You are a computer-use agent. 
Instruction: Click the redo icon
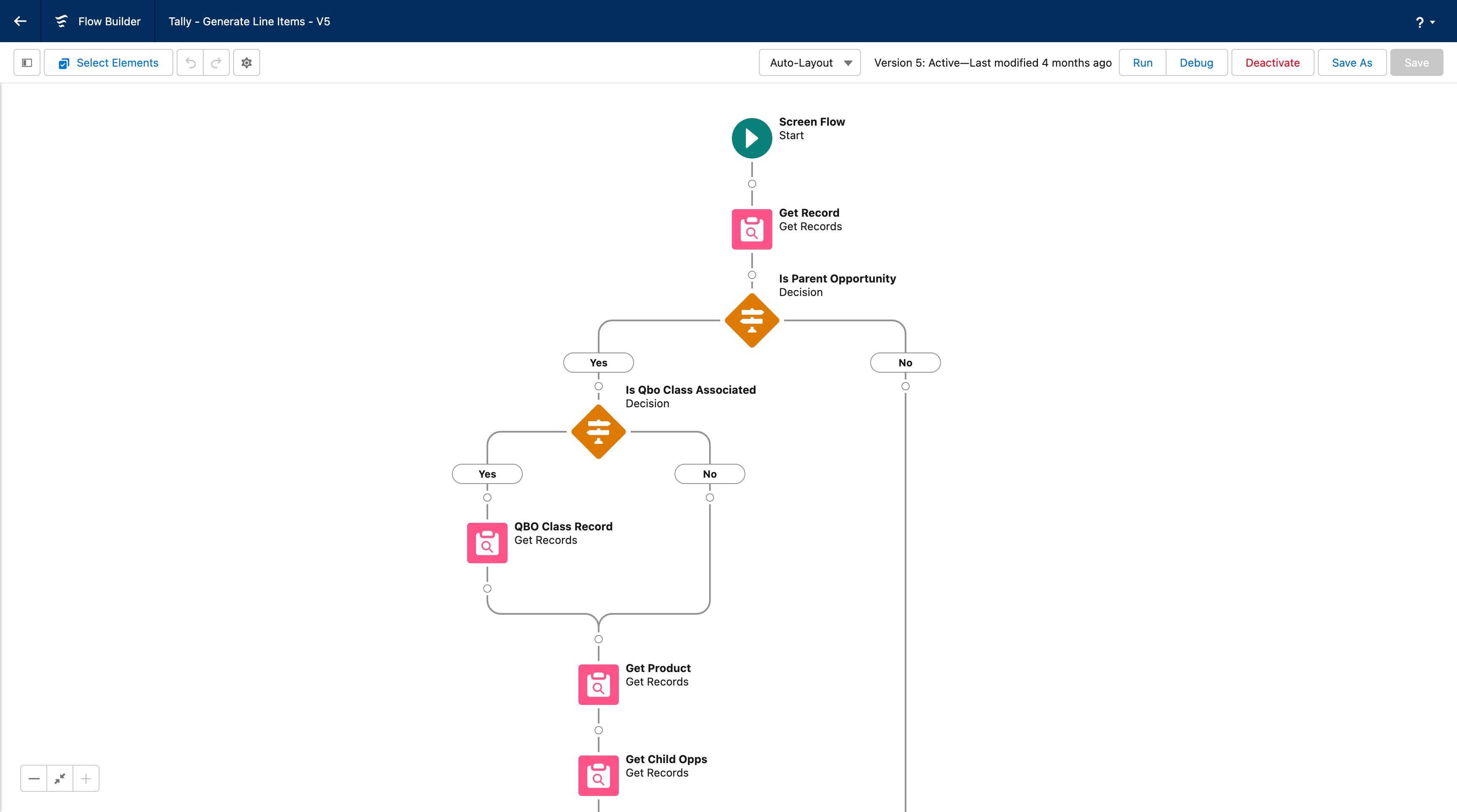[x=216, y=63]
